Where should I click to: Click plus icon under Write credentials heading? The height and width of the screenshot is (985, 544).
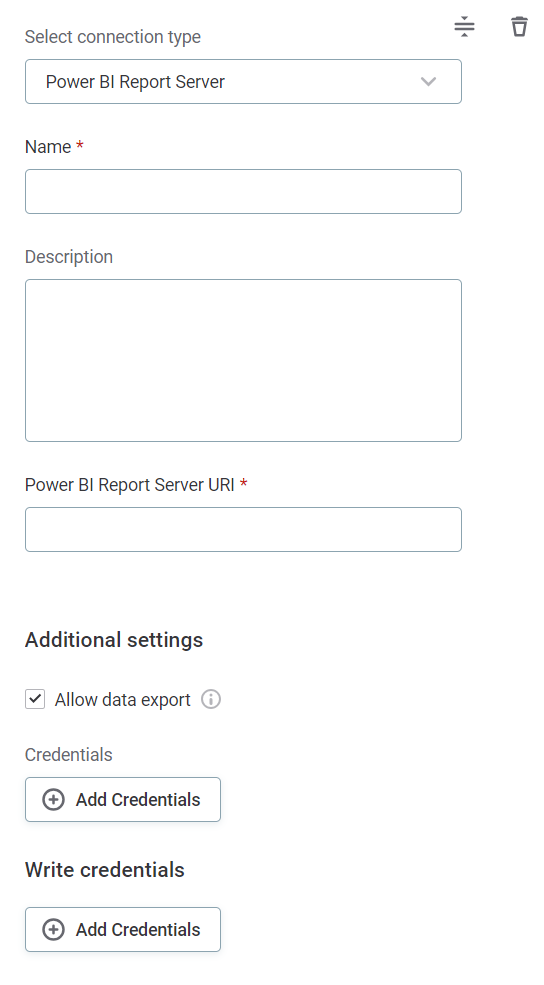point(53,930)
